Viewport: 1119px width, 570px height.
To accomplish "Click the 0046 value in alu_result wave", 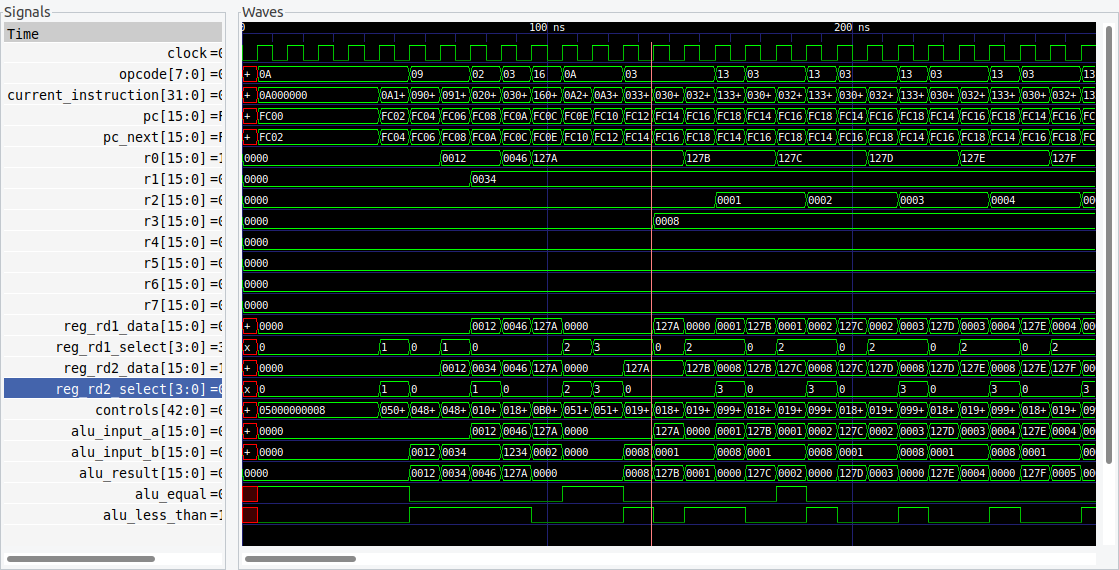I will [484, 473].
